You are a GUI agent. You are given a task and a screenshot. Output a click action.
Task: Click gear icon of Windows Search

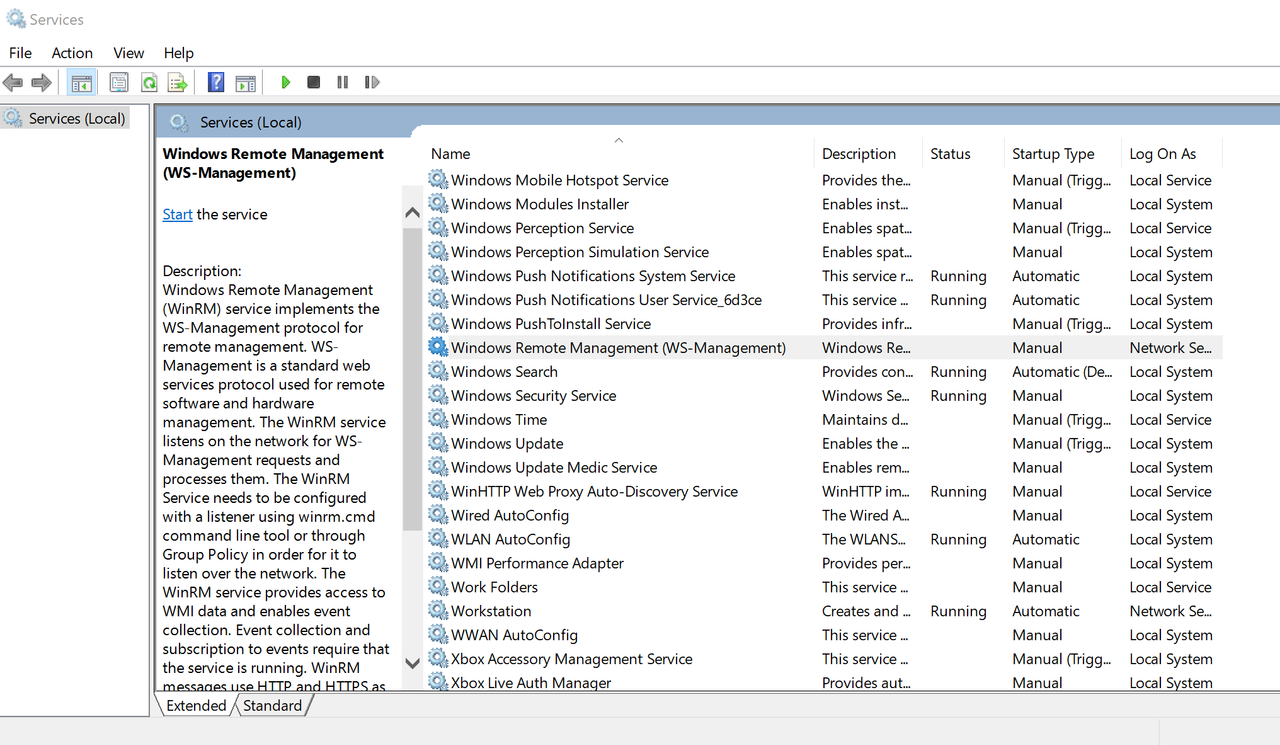[438, 372]
